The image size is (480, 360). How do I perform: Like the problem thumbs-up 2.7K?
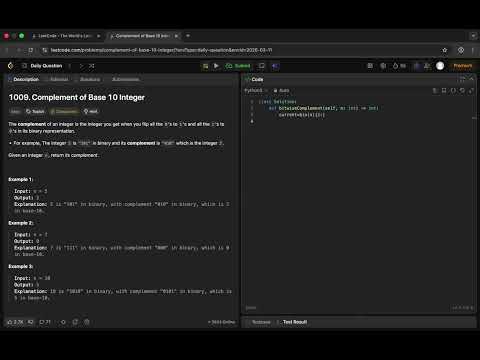click(x=15, y=322)
